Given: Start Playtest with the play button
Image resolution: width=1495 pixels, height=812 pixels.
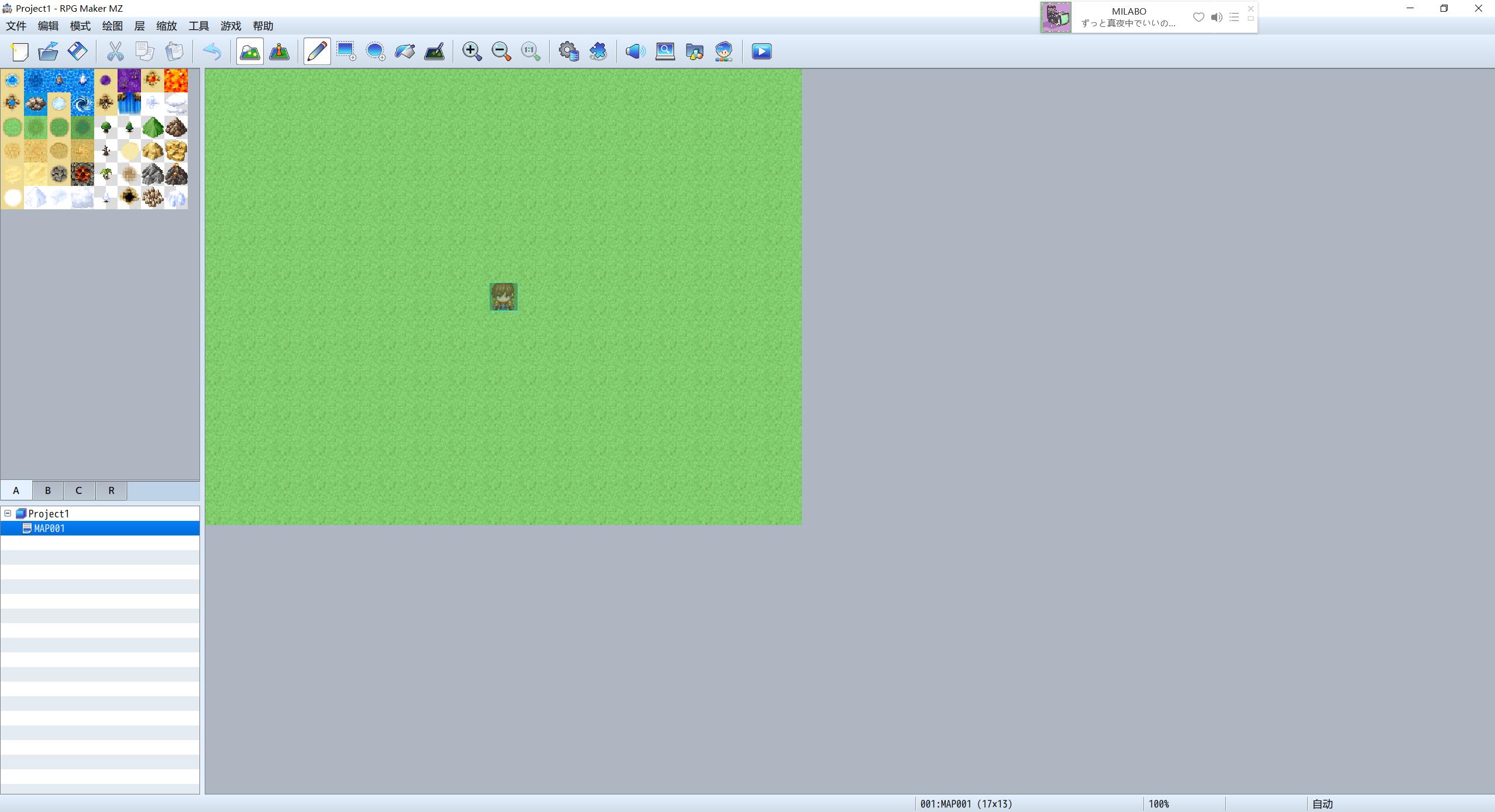Looking at the screenshot, I should 762,51.
